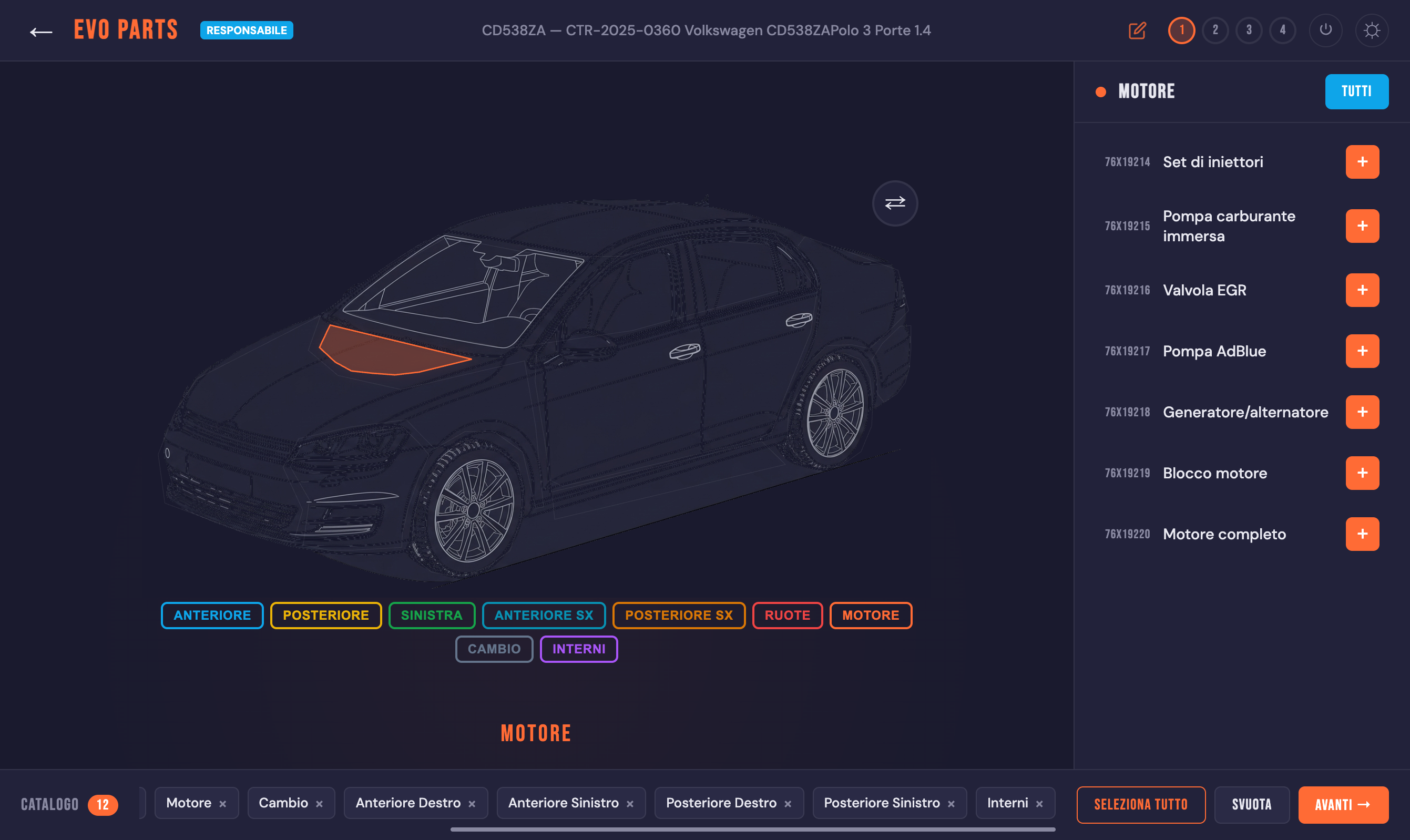The height and width of the screenshot is (840, 1410).
Task: Toggle the TUTTI filter button
Action: tap(1356, 91)
